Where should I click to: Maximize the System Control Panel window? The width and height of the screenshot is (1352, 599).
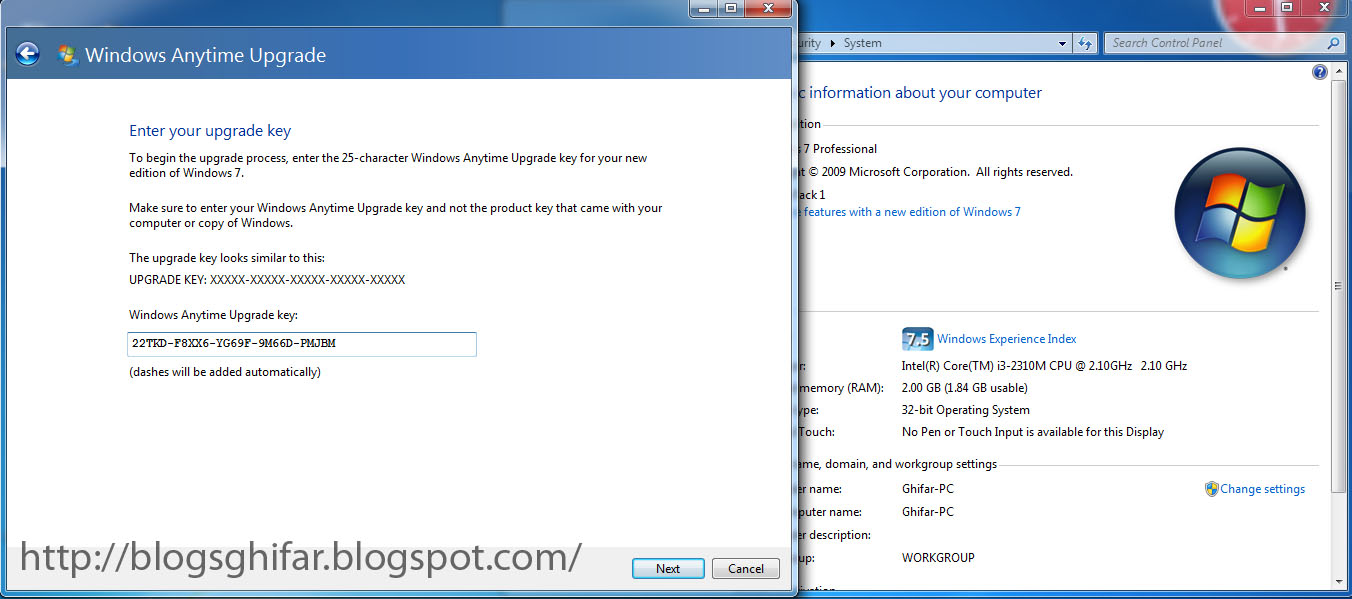(x=1287, y=7)
